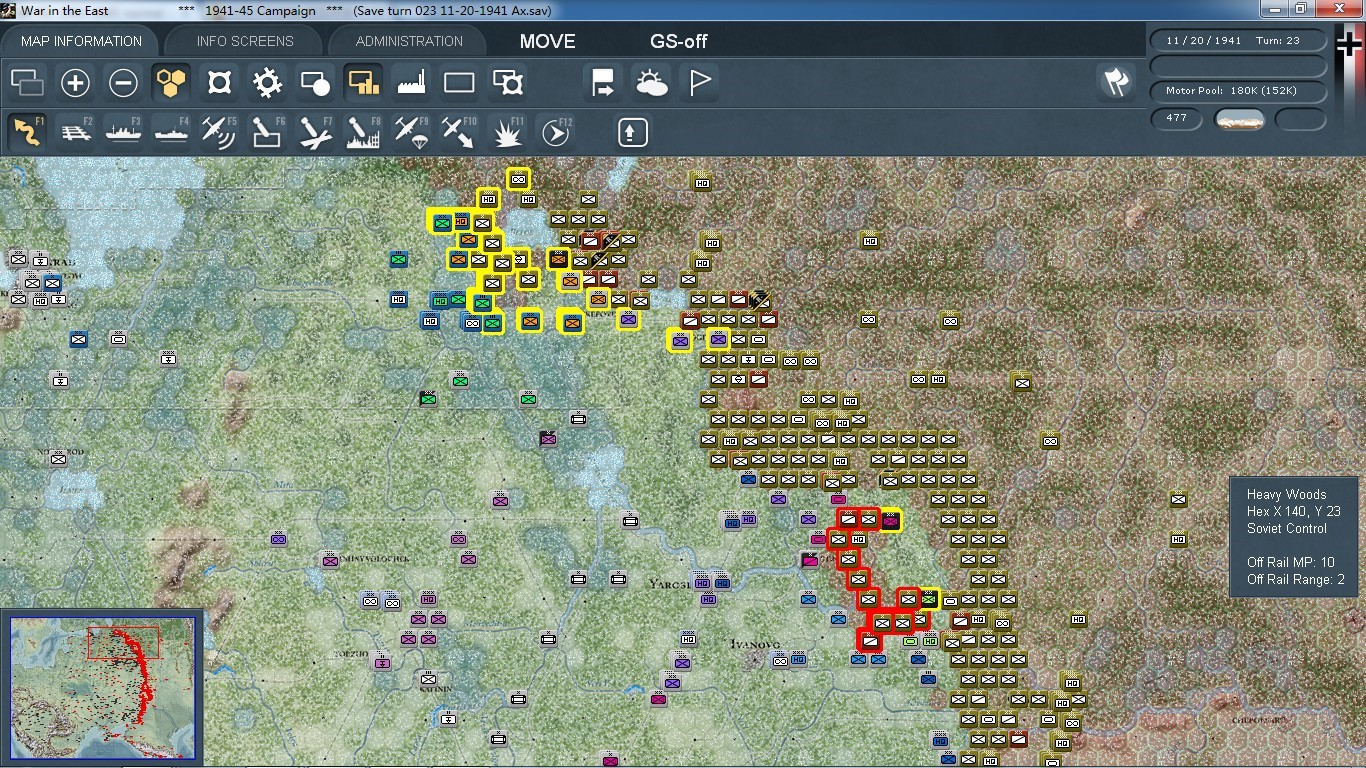Zoom in with the plus icon
Viewport: 1366px width, 768px height.
point(75,83)
